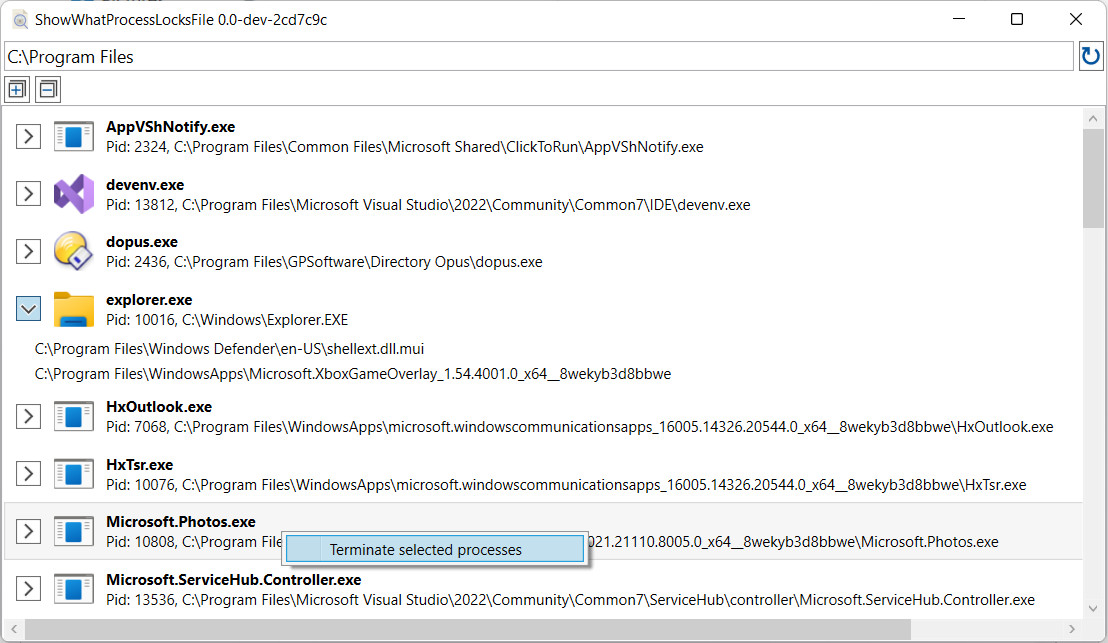Viewport: 1108px width, 643px height.
Task: Expand the HxOutlook.exe entry
Action: point(28,416)
